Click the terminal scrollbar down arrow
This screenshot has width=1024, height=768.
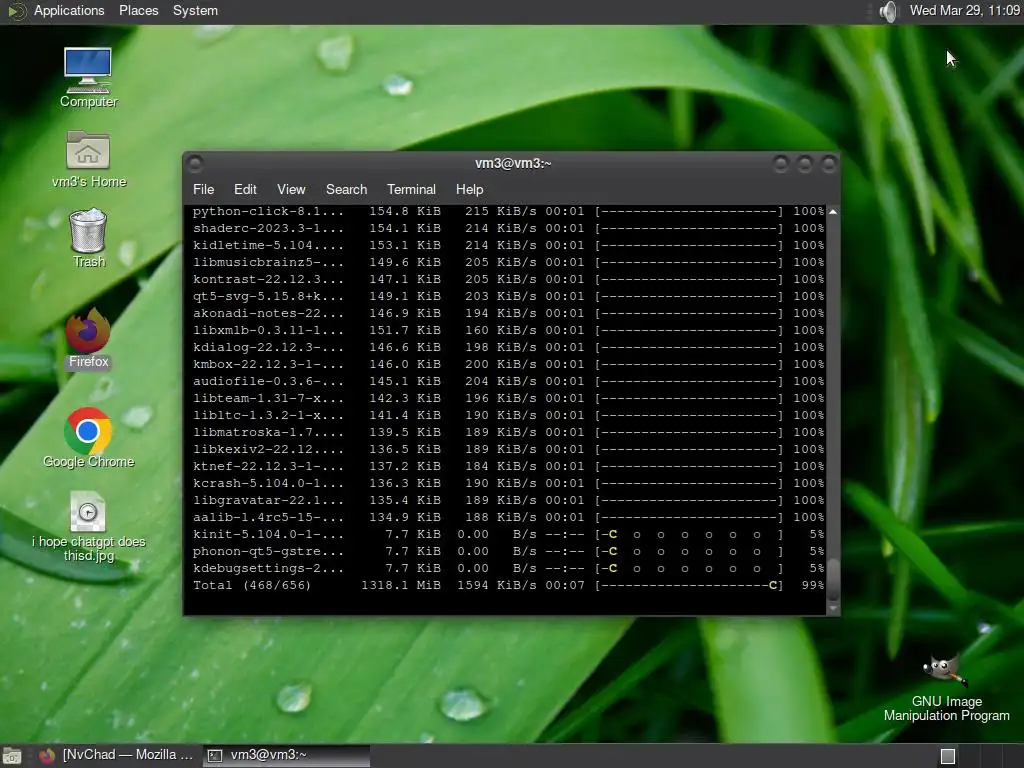point(833,608)
